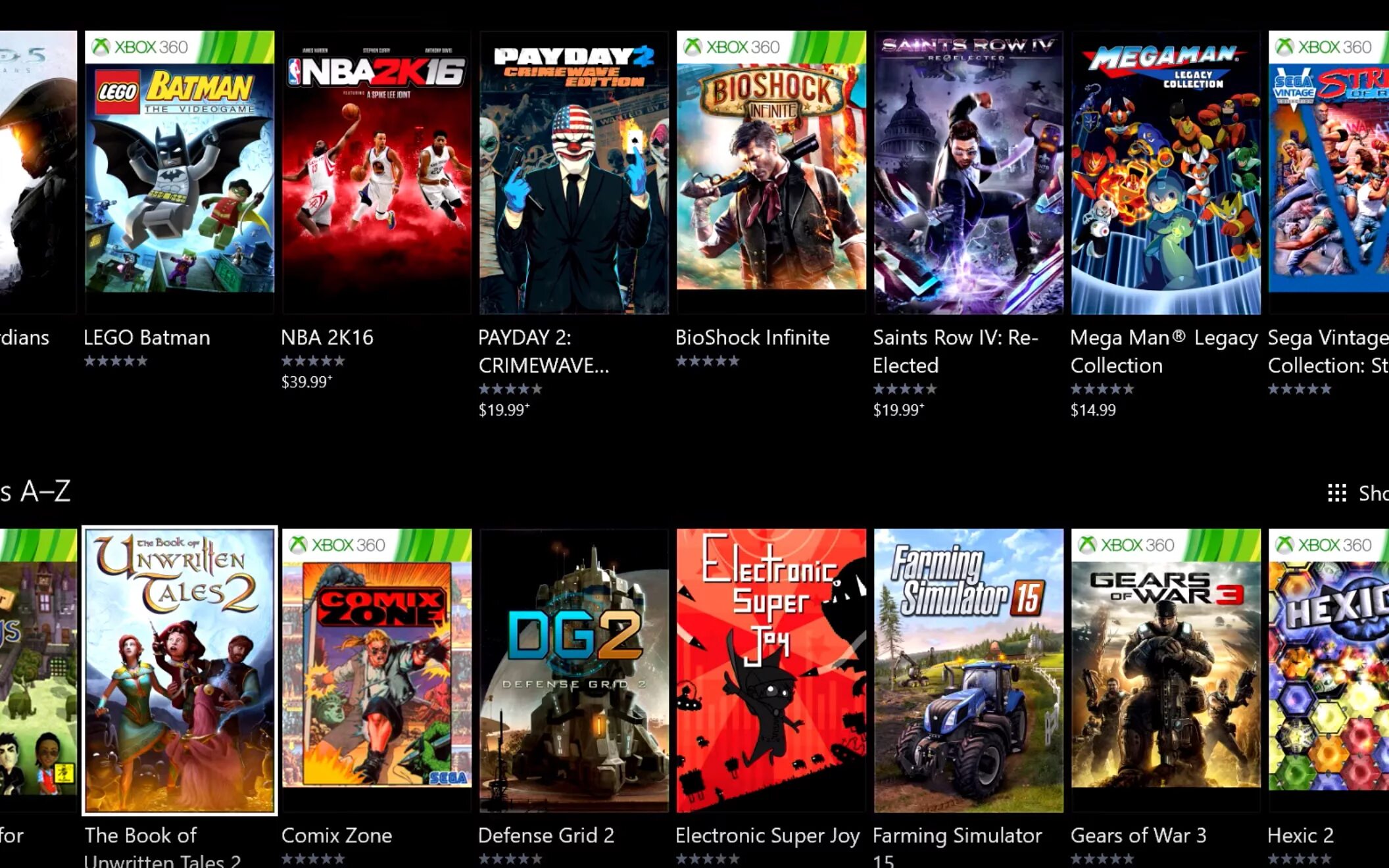The image size is (1389, 868).
Task: Click the Gears of War 3 title
Action: pyautogui.click(x=1138, y=835)
